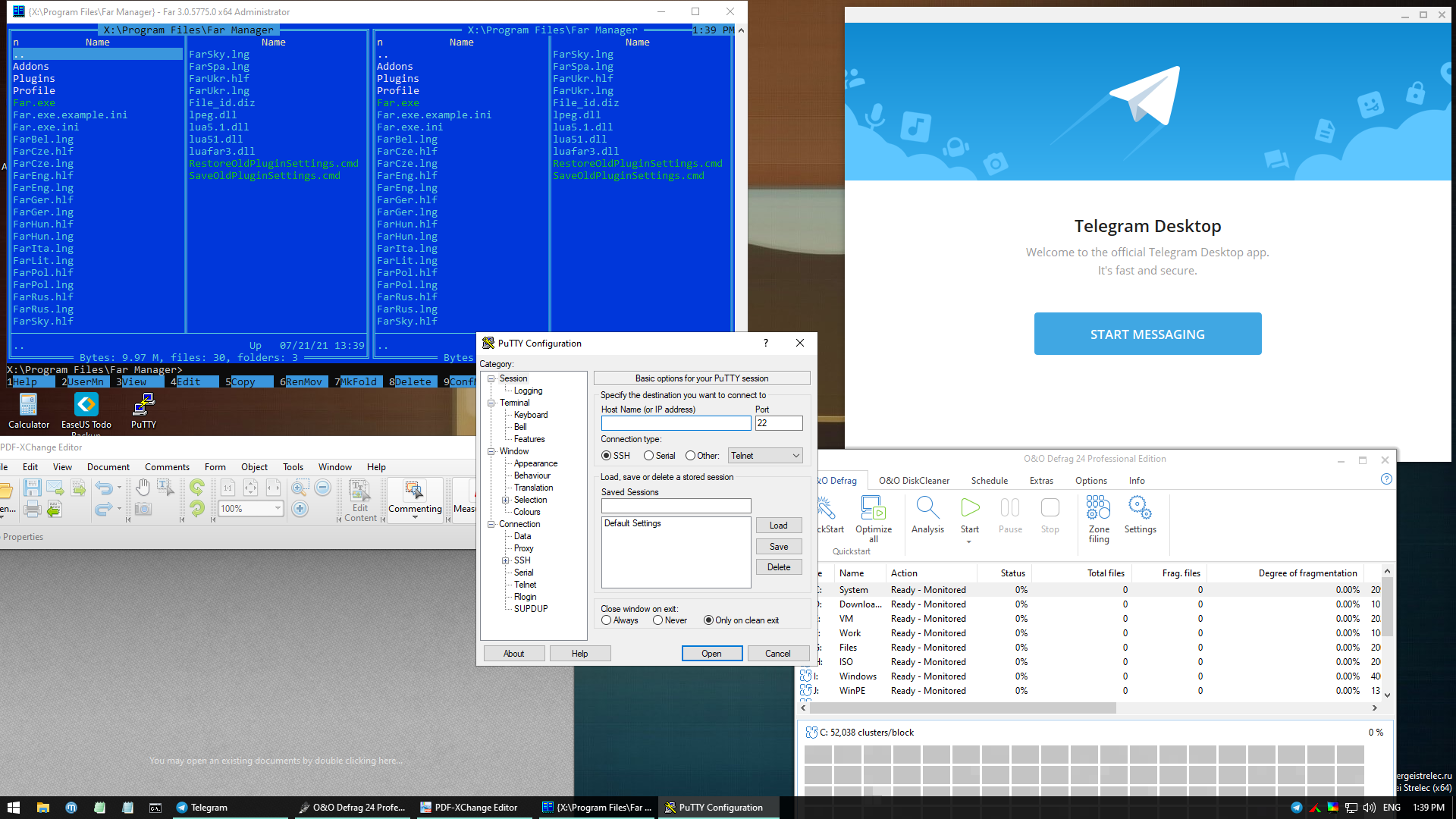Open the PuTTY desktop shortcut icon
This screenshot has height=819, width=1456.
coord(143,406)
